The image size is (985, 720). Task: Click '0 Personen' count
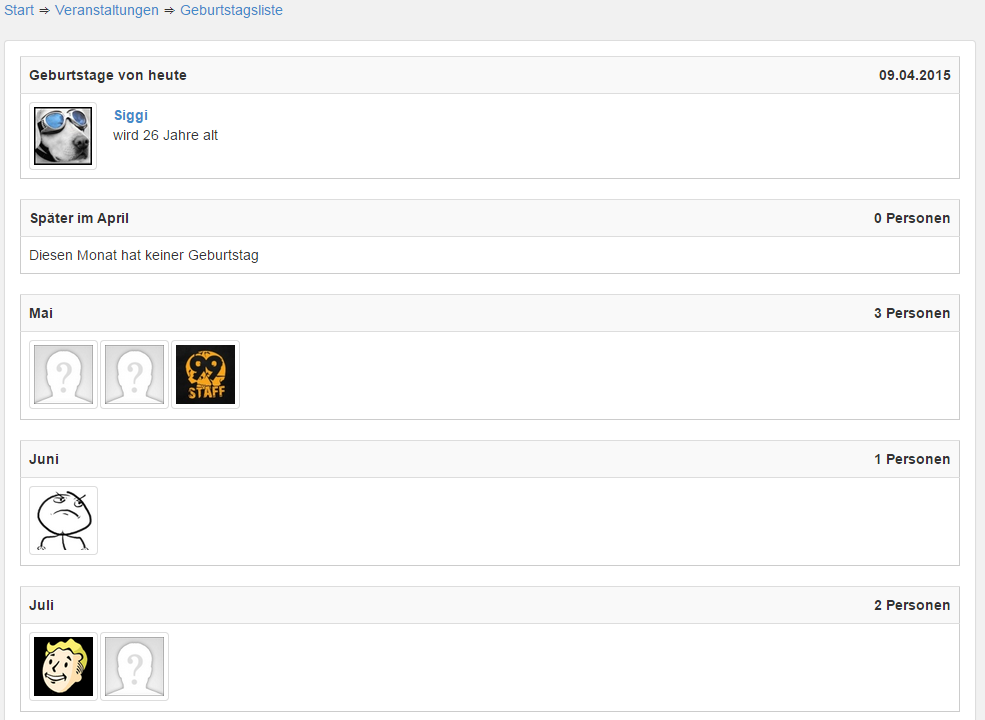pyautogui.click(x=912, y=218)
